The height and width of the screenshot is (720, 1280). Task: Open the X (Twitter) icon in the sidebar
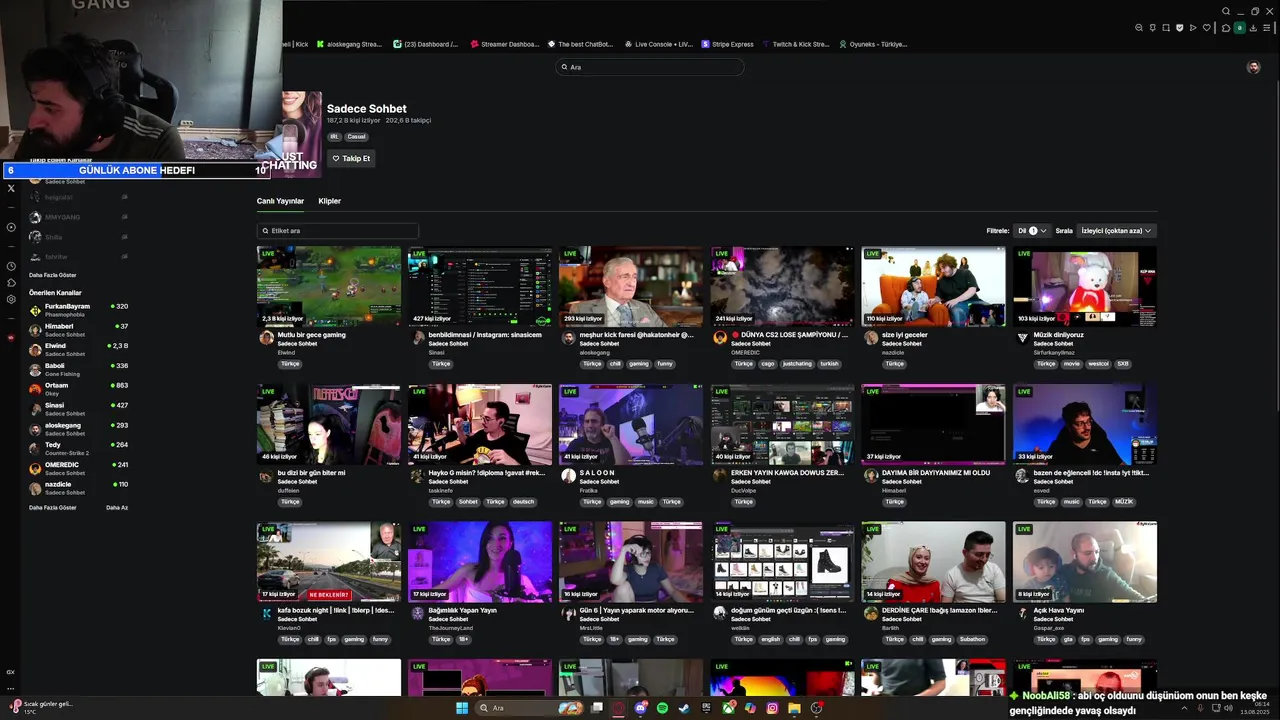click(x=11, y=188)
